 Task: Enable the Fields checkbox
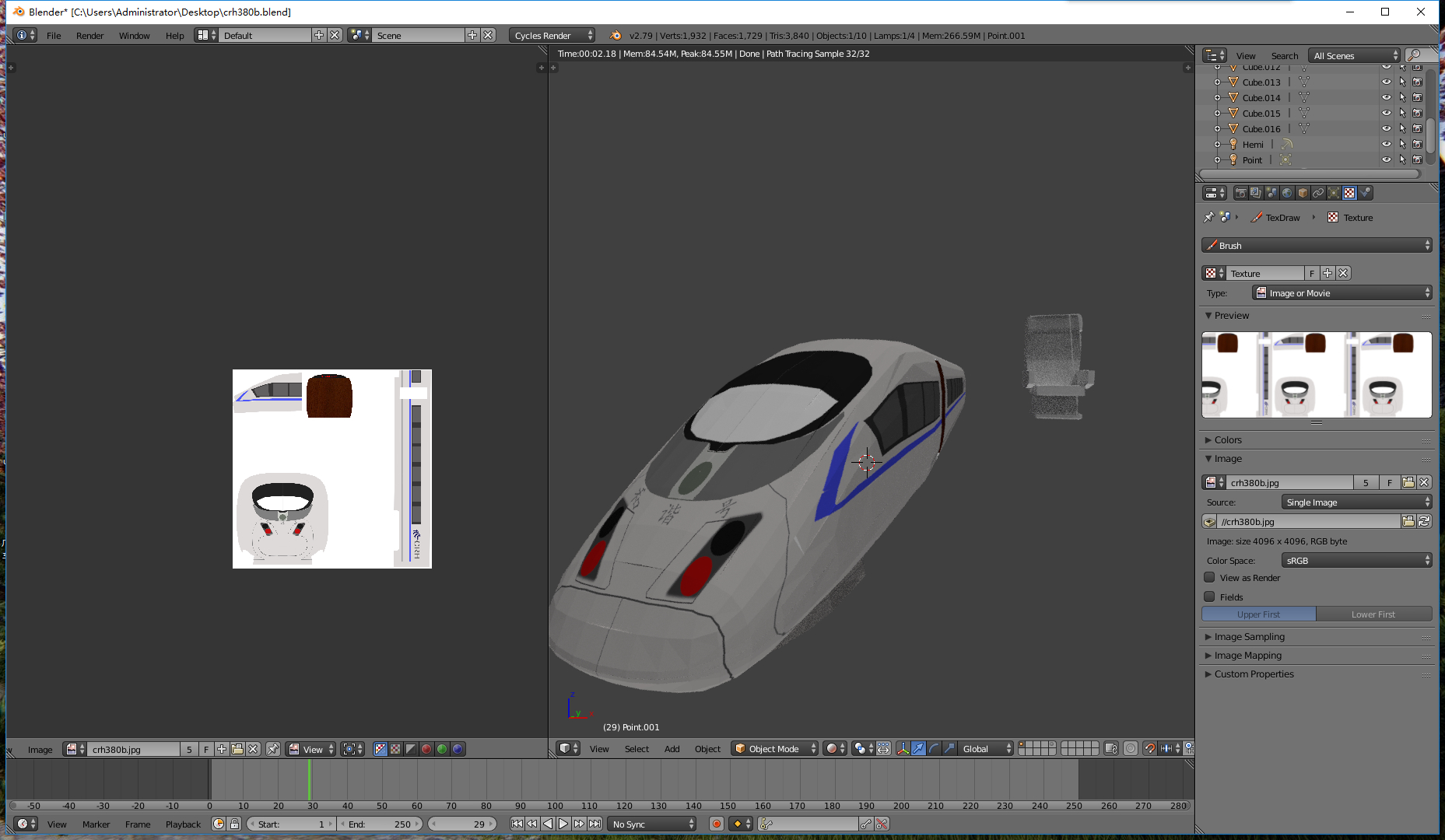tap(1209, 597)
